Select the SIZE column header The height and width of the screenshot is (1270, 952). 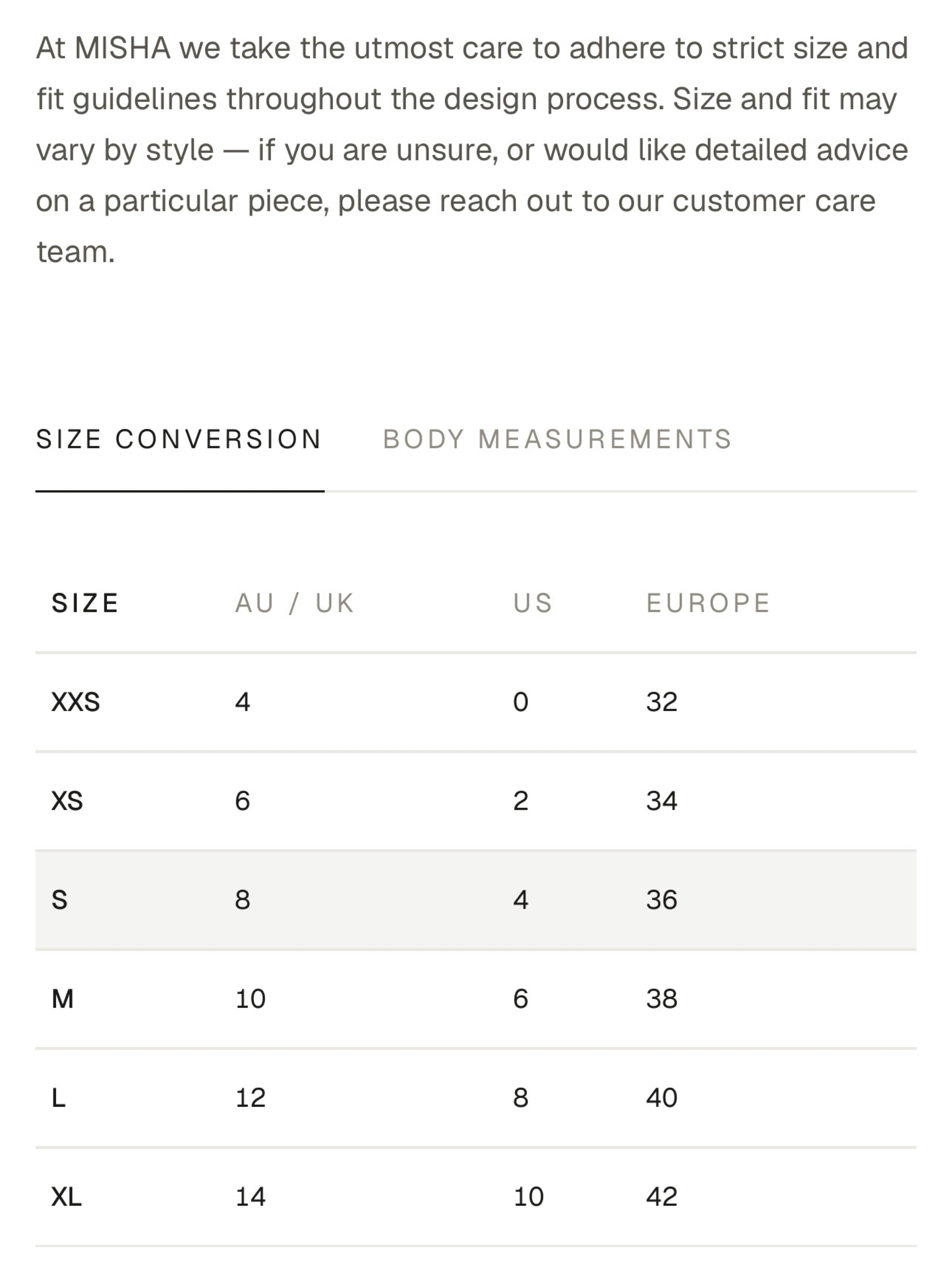click(85, 603)
